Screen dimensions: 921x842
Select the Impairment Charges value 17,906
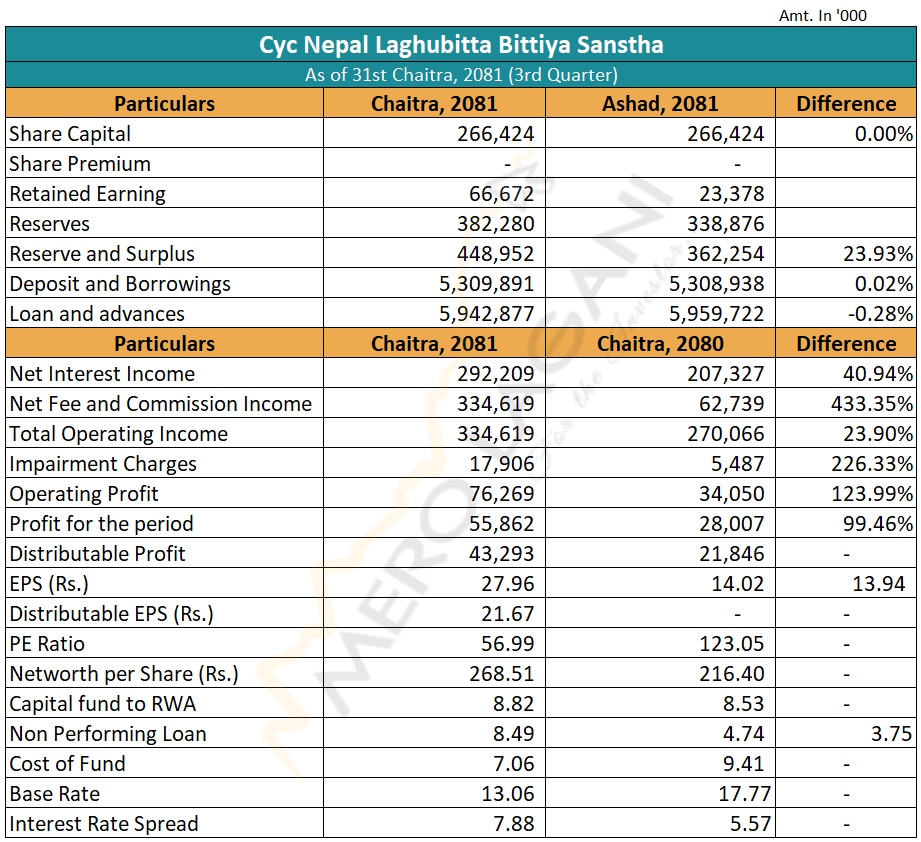(x=502, y=464)
